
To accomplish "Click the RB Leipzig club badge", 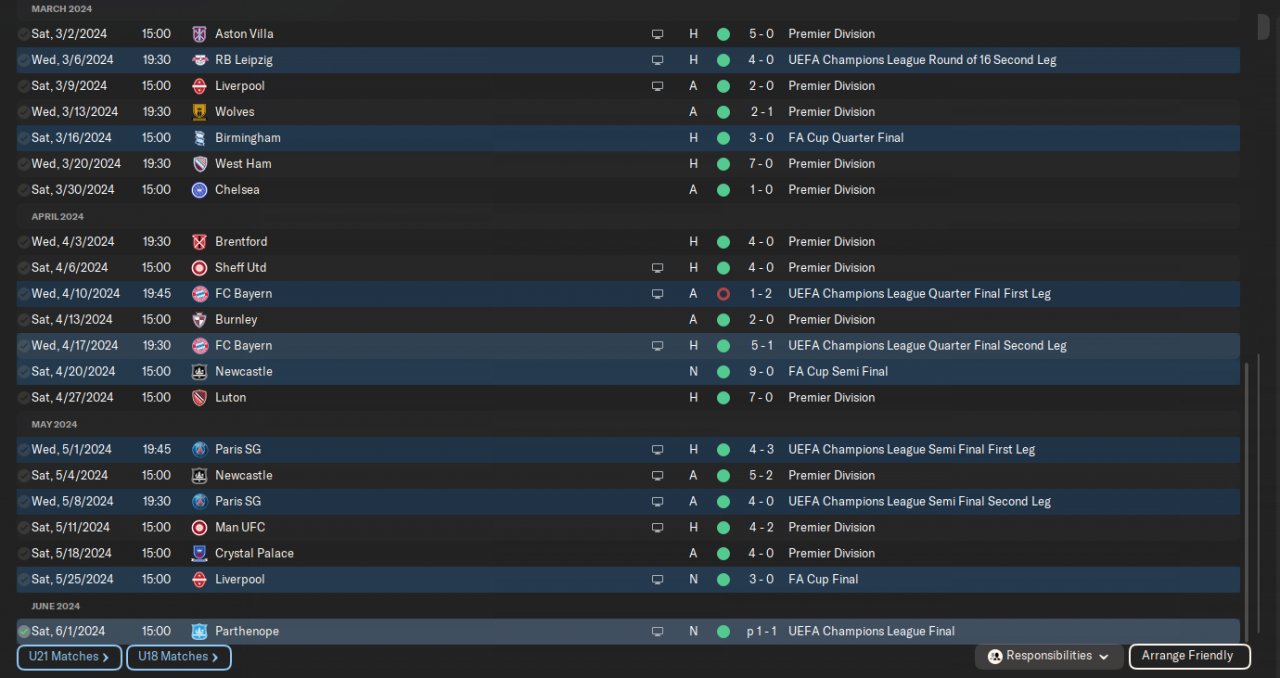I will tap(200, 60).
